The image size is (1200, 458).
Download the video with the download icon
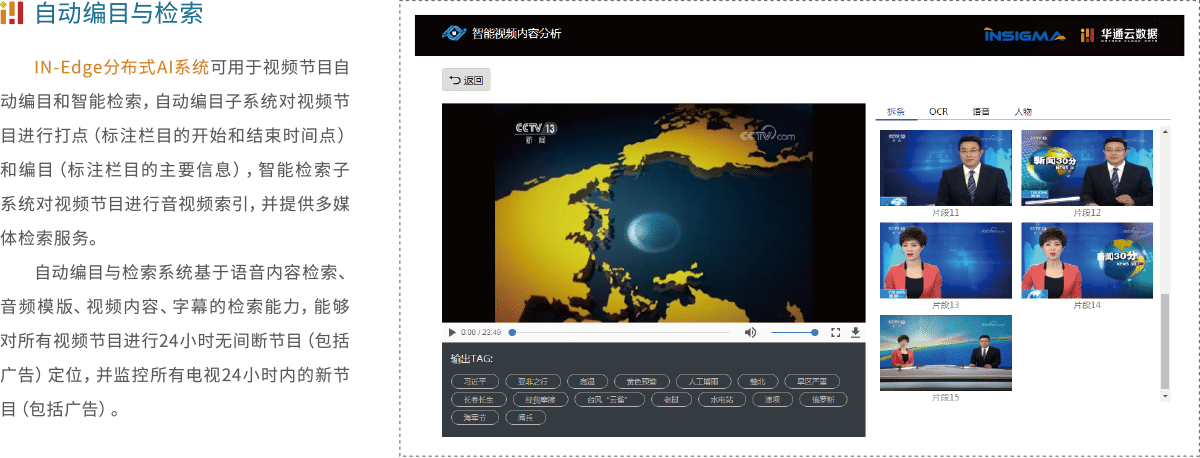pyautogui.click(x=855, y=332)
